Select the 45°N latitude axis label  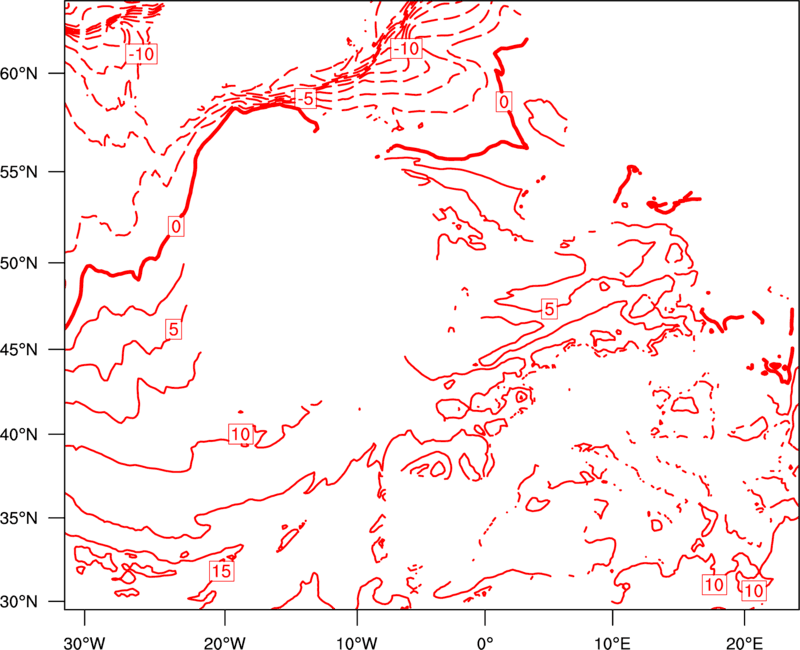(19, 350)
